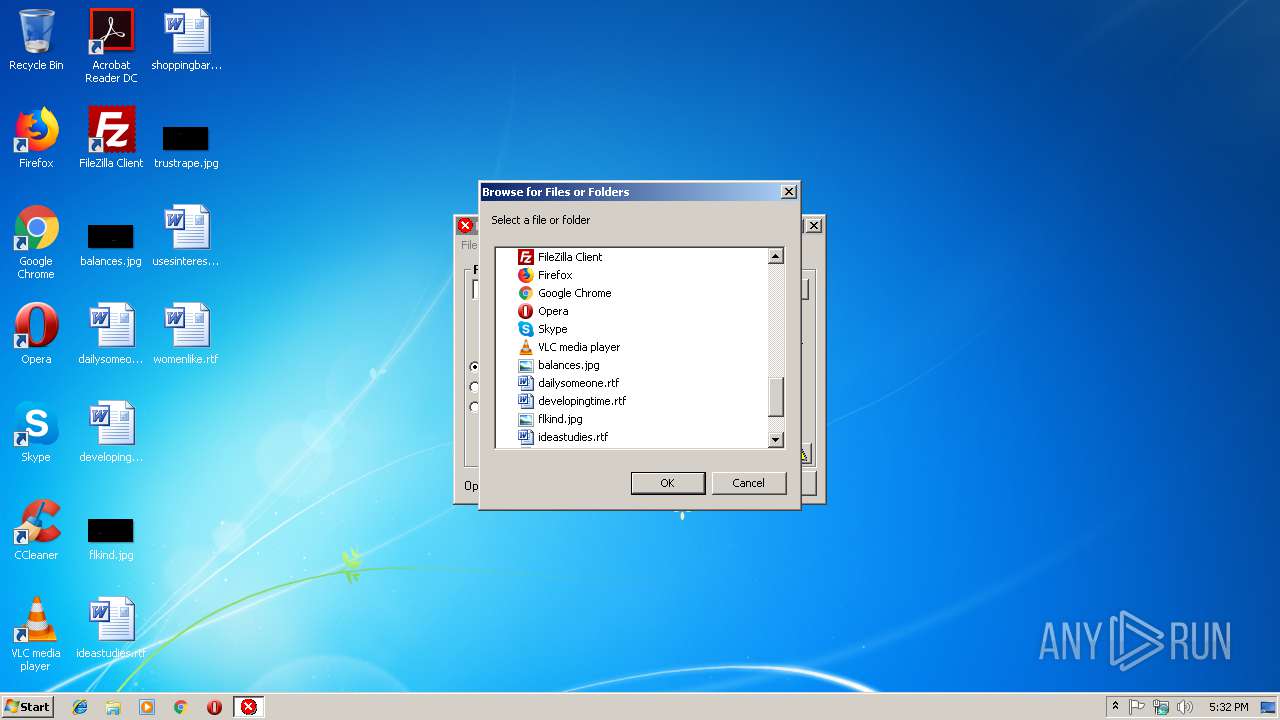Launch Chrome from the taskbar
Viewport: 1280px width, 720px height.
pyautogui.click(x=180, y=707)
